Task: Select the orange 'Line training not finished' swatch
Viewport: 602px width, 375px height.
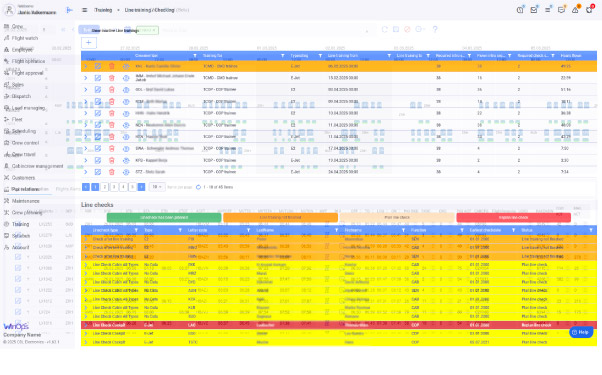Action: tap(280, 218)
